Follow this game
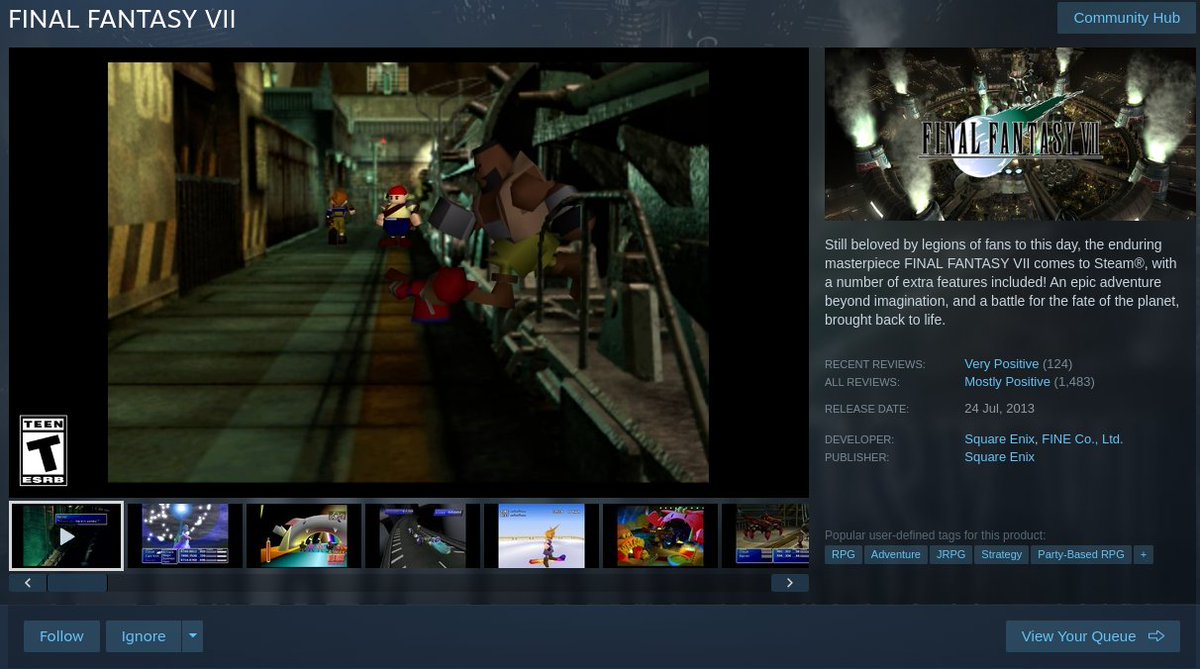The width and height of the screenshot is (1200, 669). 62,636
